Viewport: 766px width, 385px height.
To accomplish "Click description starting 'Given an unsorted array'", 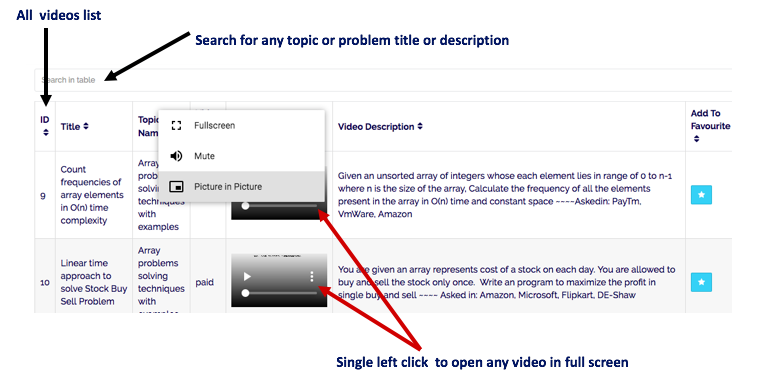I will point(505,195).
